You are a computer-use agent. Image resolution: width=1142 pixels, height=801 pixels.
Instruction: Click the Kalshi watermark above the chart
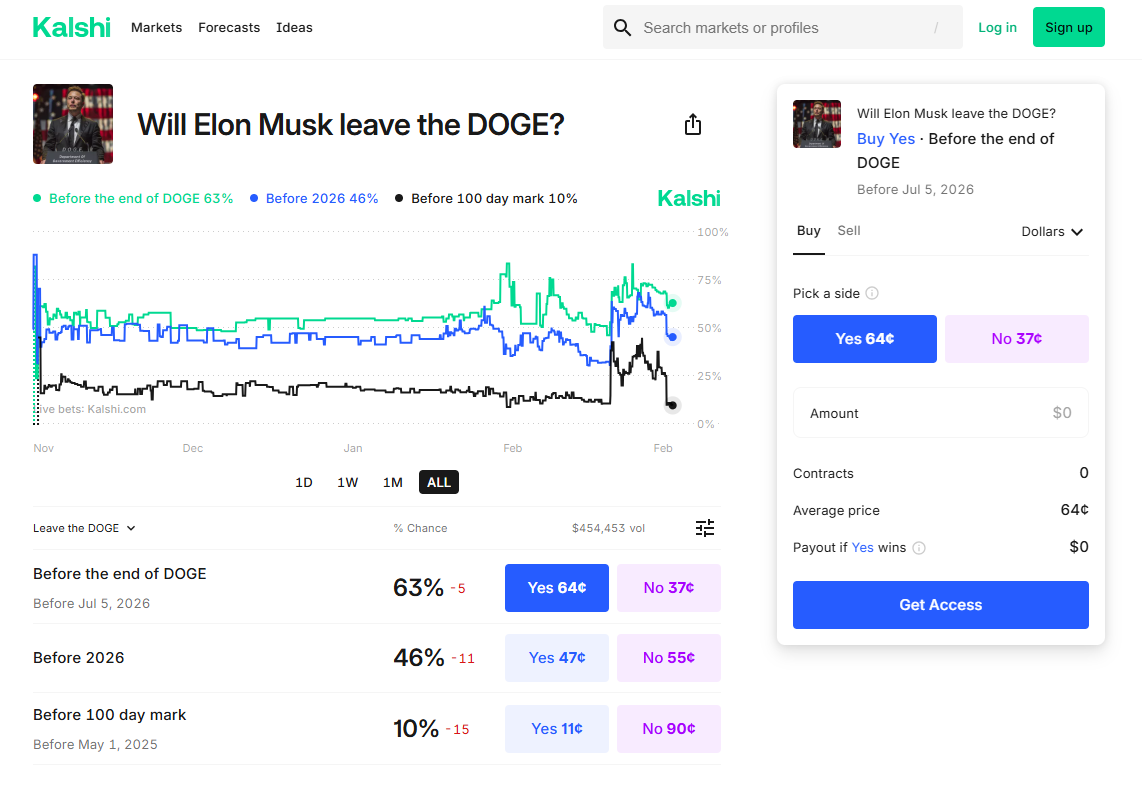(x=688, y=198)
